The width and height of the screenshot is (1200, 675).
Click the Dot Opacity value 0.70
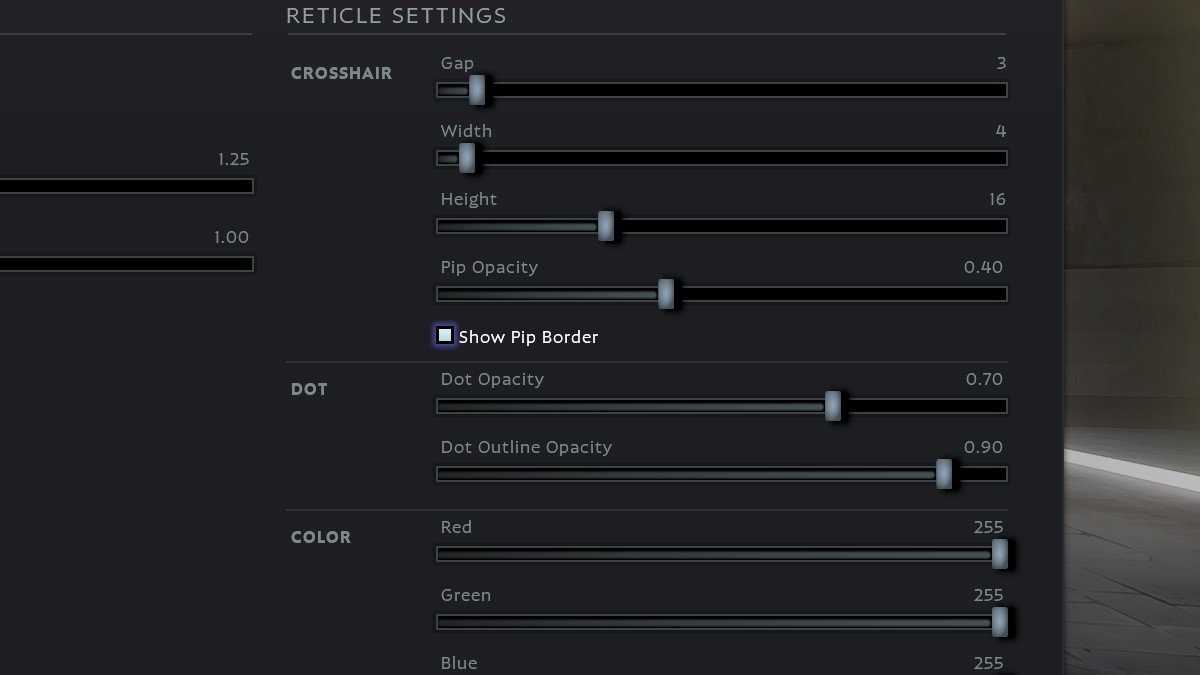(984, 379)
